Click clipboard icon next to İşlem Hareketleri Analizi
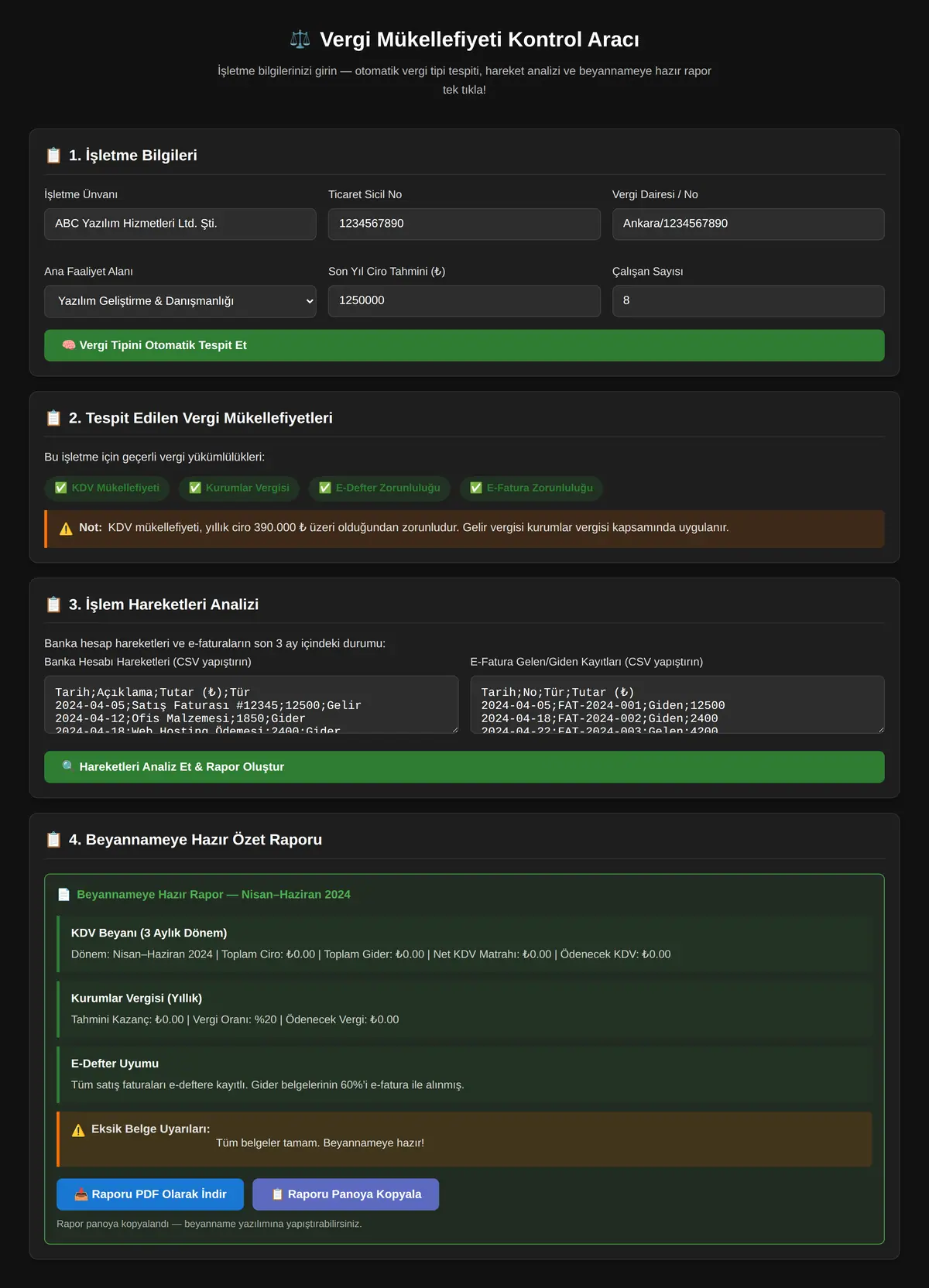 click(x=53, y=605)
